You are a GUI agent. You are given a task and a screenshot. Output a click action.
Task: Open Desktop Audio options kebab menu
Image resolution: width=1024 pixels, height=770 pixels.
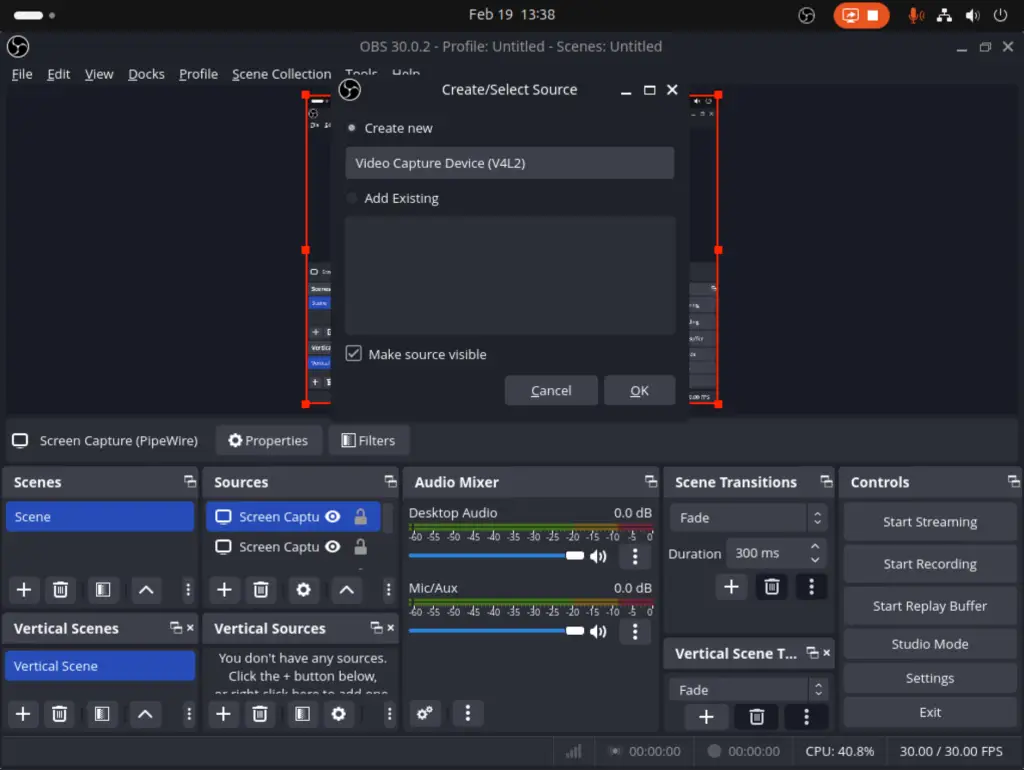click(x=635, y=556)
